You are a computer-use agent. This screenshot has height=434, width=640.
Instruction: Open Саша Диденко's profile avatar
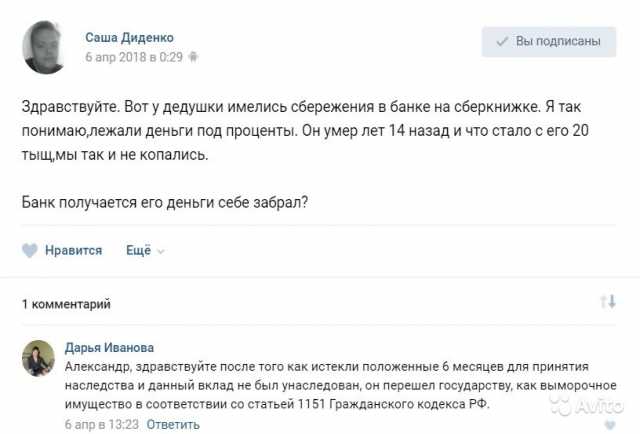tap(44, 48)
